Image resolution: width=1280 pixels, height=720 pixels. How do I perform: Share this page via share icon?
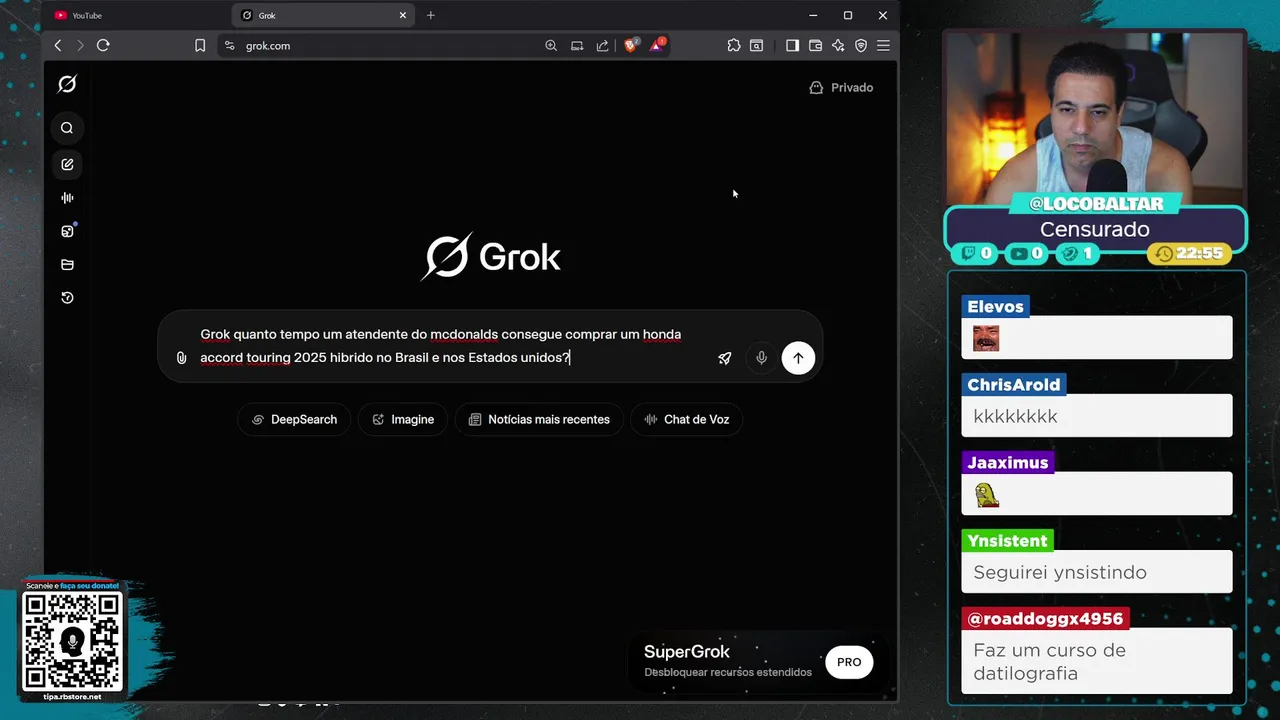tap(602, 45)
